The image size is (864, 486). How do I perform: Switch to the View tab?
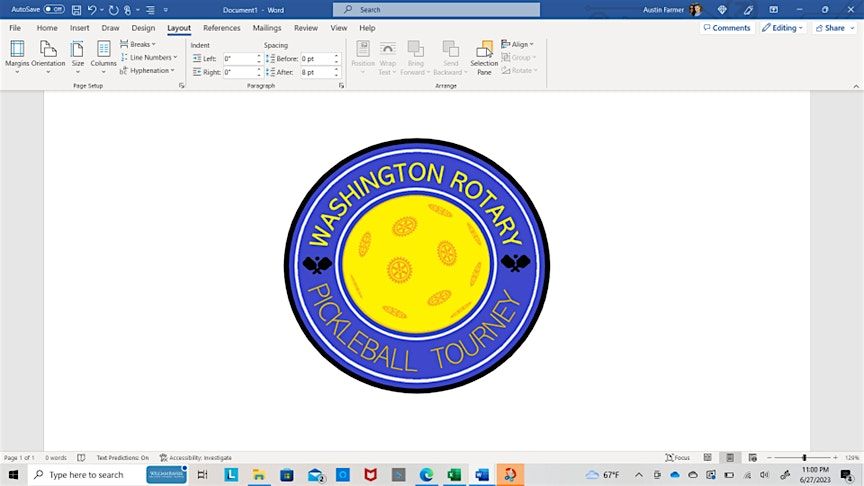coord(339,28)
